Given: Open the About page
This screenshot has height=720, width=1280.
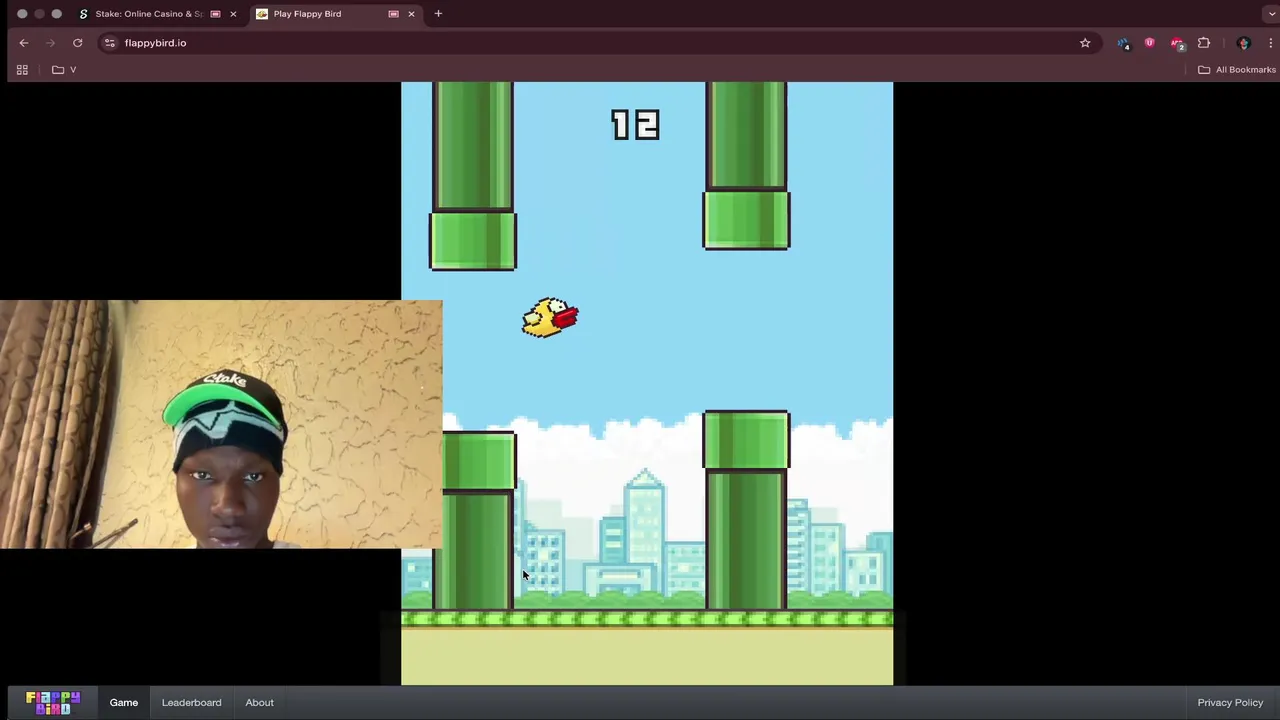Looking at the screenshot, I should tap(259, 702).
